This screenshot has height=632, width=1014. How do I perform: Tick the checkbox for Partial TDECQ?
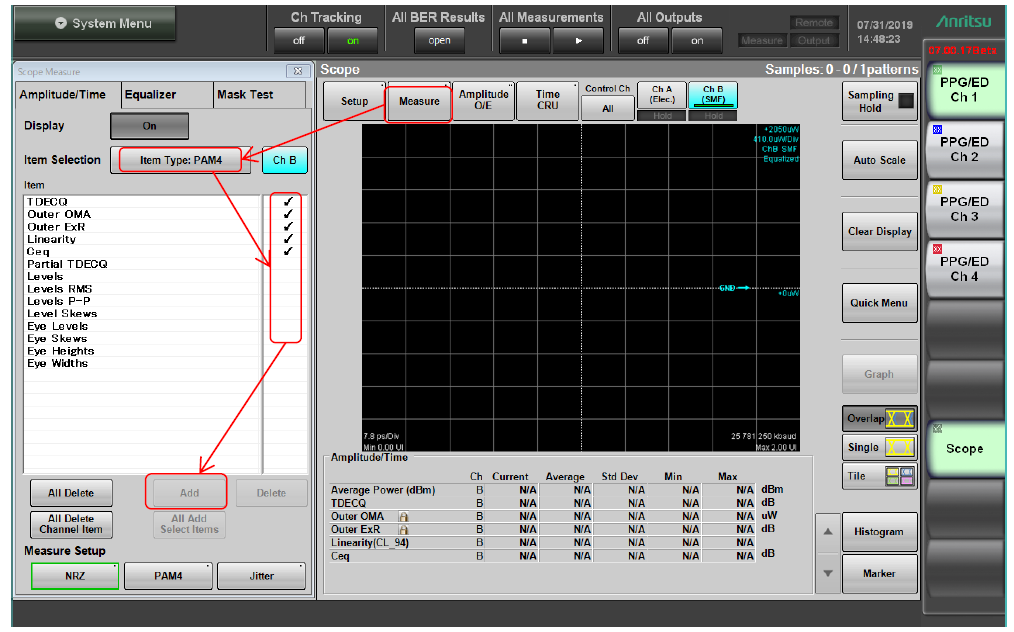click(287, 265)
